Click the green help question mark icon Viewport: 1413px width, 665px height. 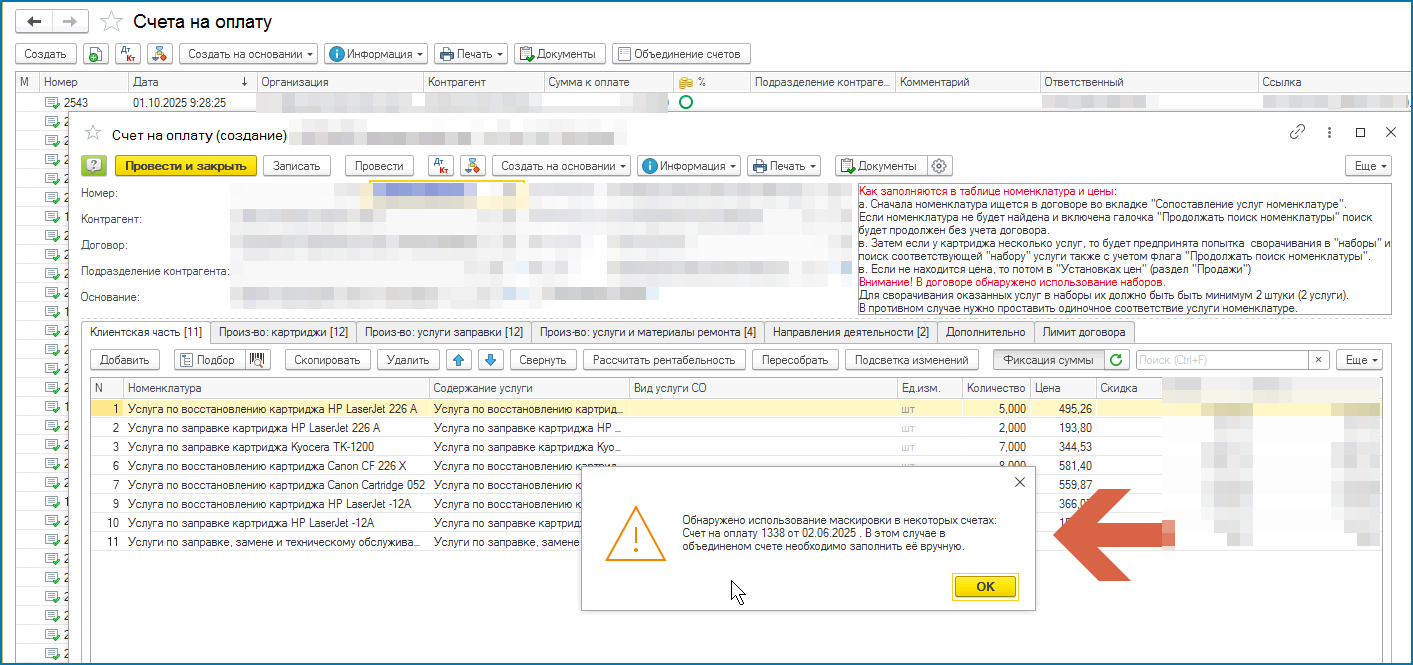click(94, 166)
